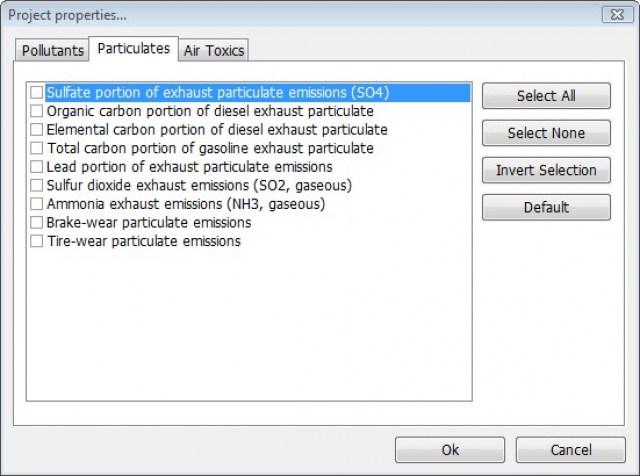Click the Select None button
The height and width of the screenshot is (476, 640).
click(x=545, y=133)
